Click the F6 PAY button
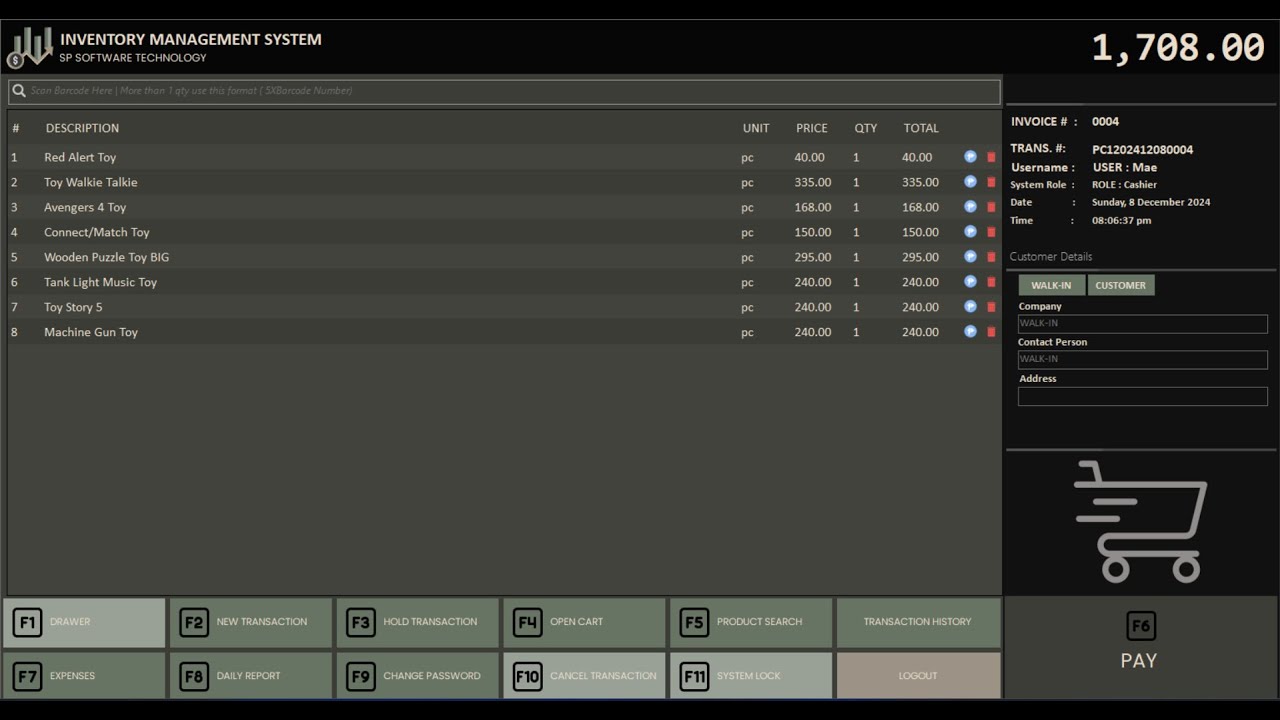Image resolution: width=1280 pixels, height=720 pixels. coord(1140,648)
